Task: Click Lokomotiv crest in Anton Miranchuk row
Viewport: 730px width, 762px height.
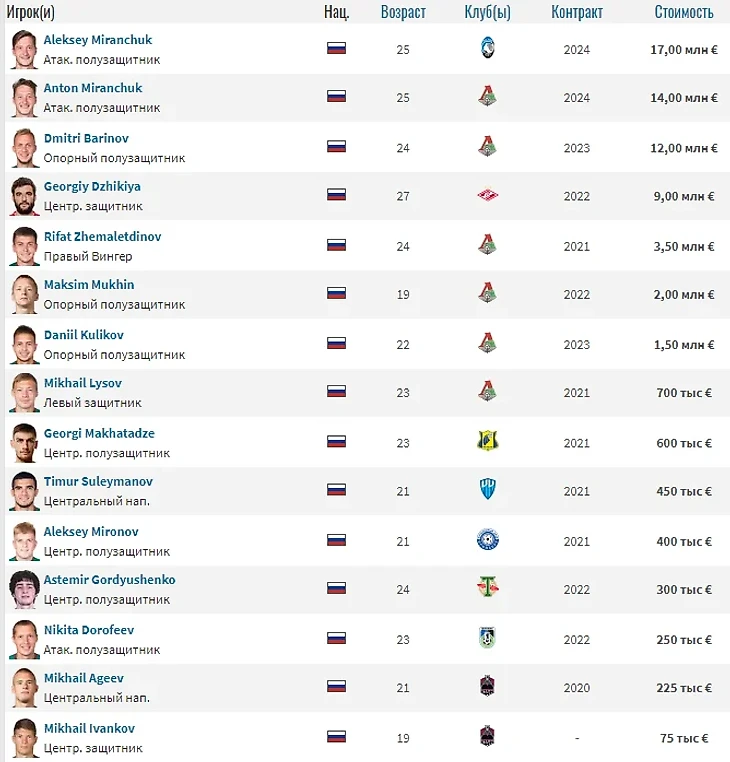Action: click(487, 96)
